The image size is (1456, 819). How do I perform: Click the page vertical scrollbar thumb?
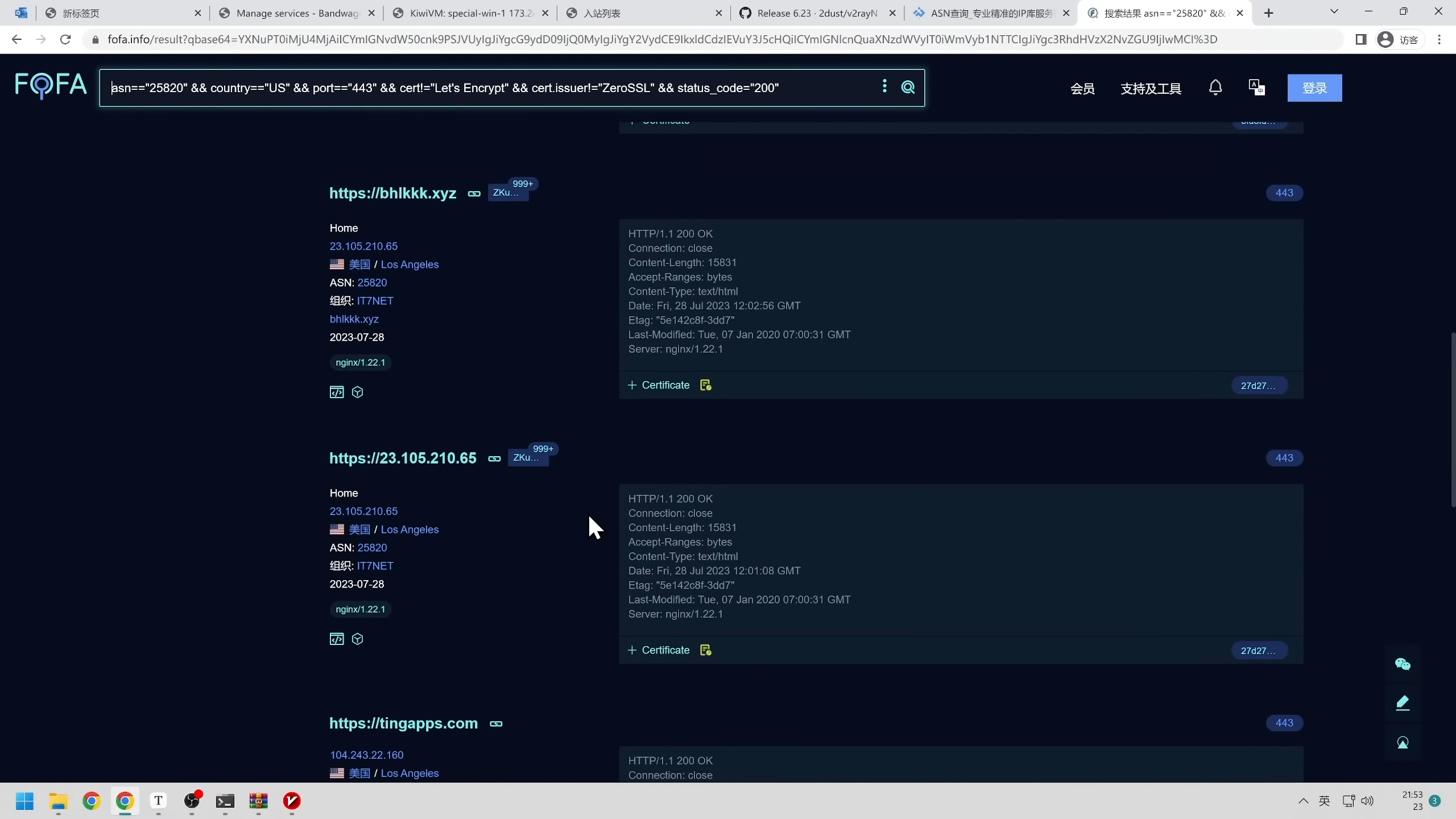(x=1452, y=420)
